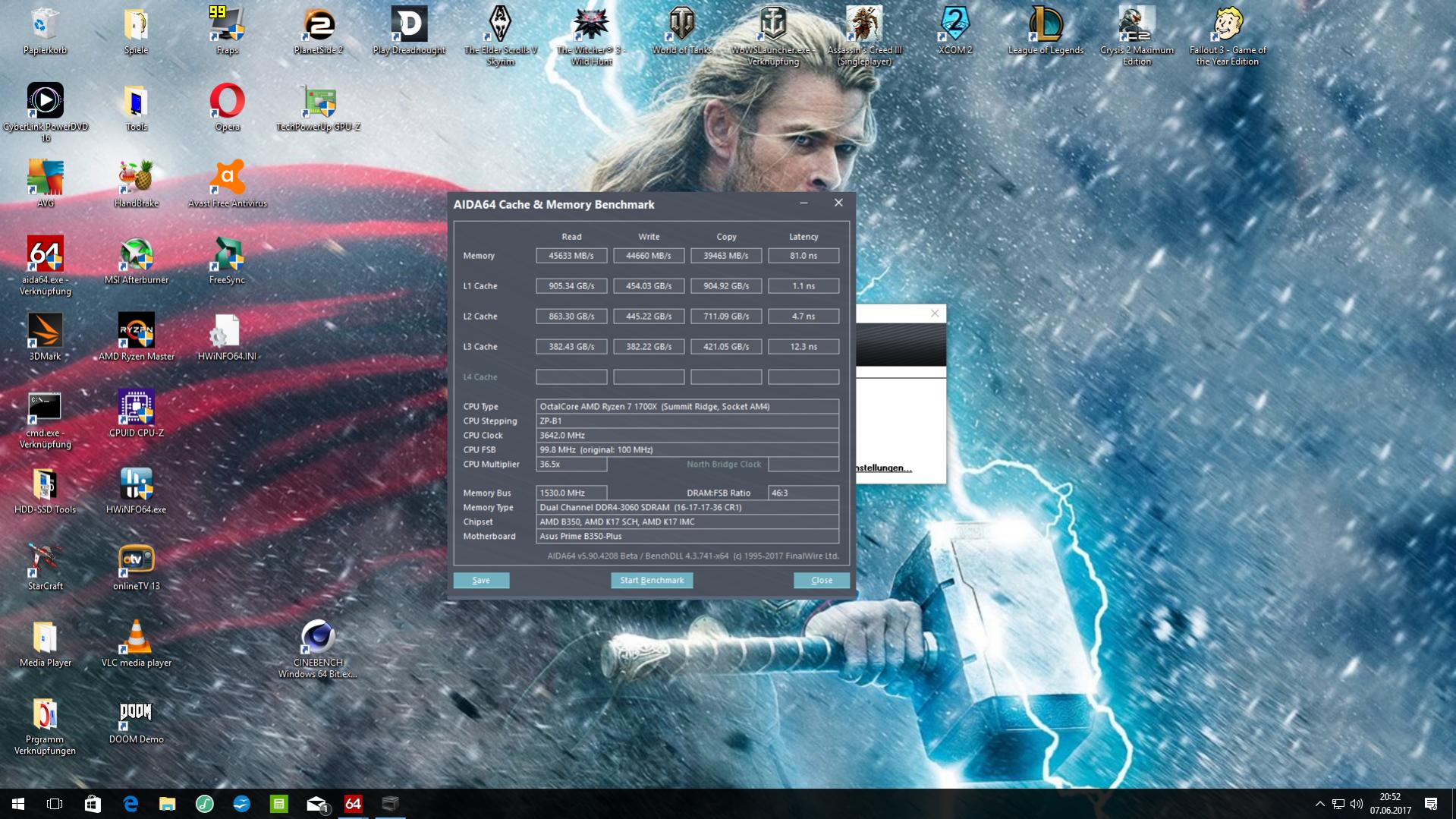Click the Start Benchmark button
This screenshot has width=1456, height=819.
coord(652,580)
